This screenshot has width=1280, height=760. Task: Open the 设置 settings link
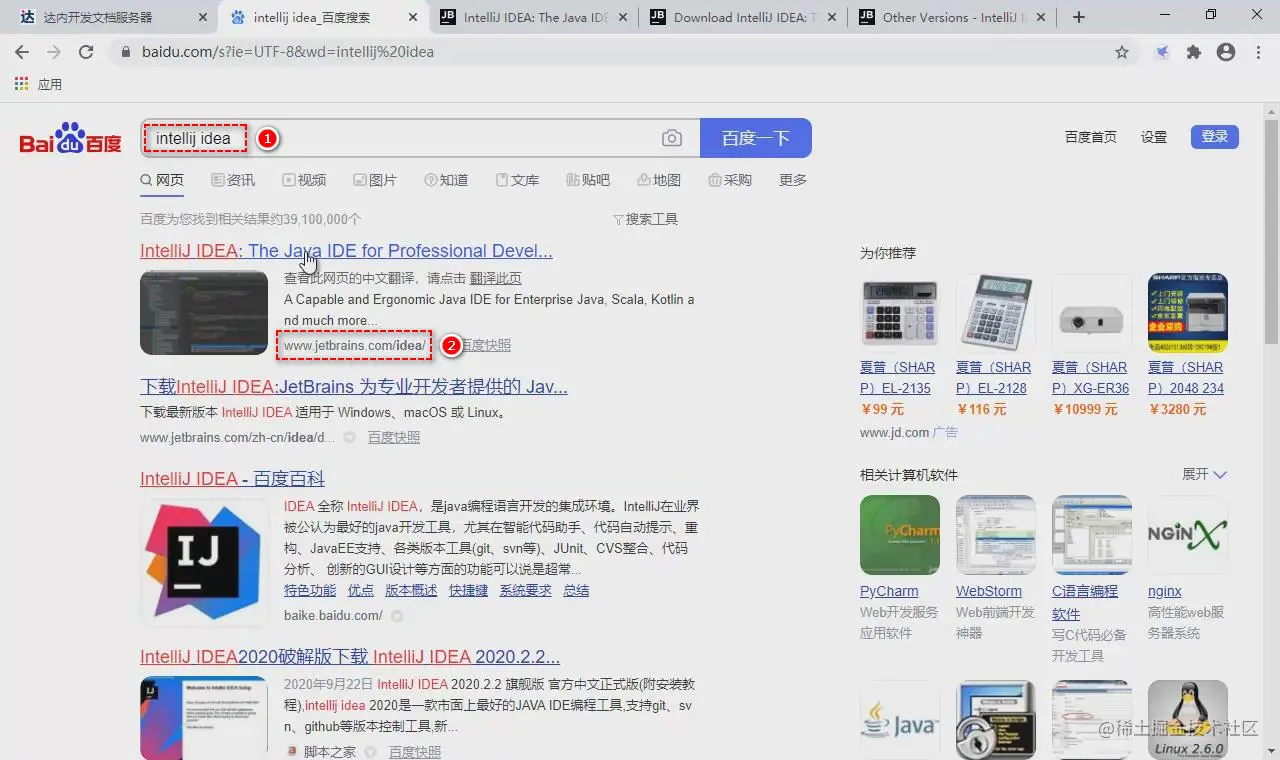[x=1154, y=137]
